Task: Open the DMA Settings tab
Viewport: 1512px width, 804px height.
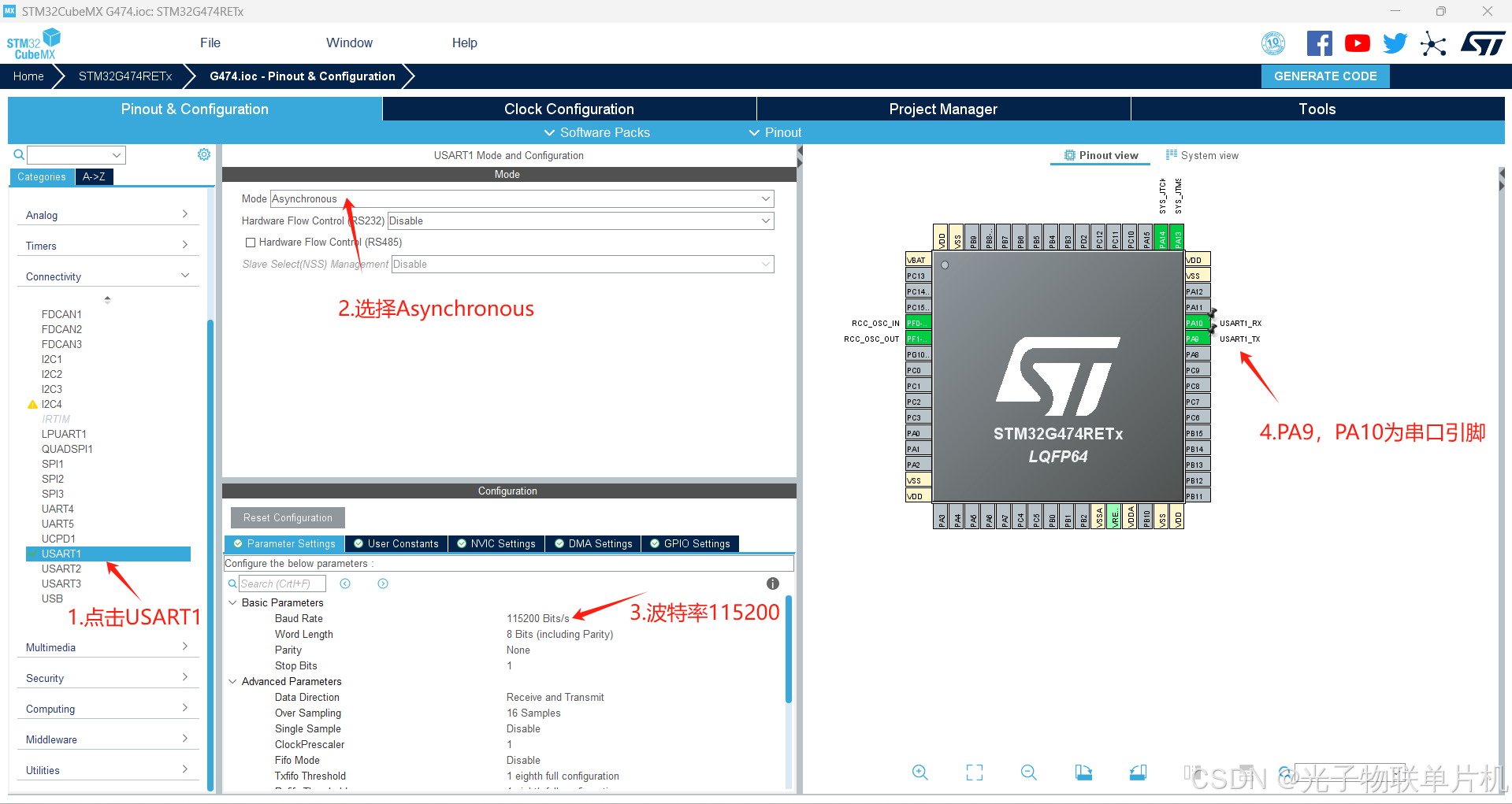Action: (x=593, y=543)
